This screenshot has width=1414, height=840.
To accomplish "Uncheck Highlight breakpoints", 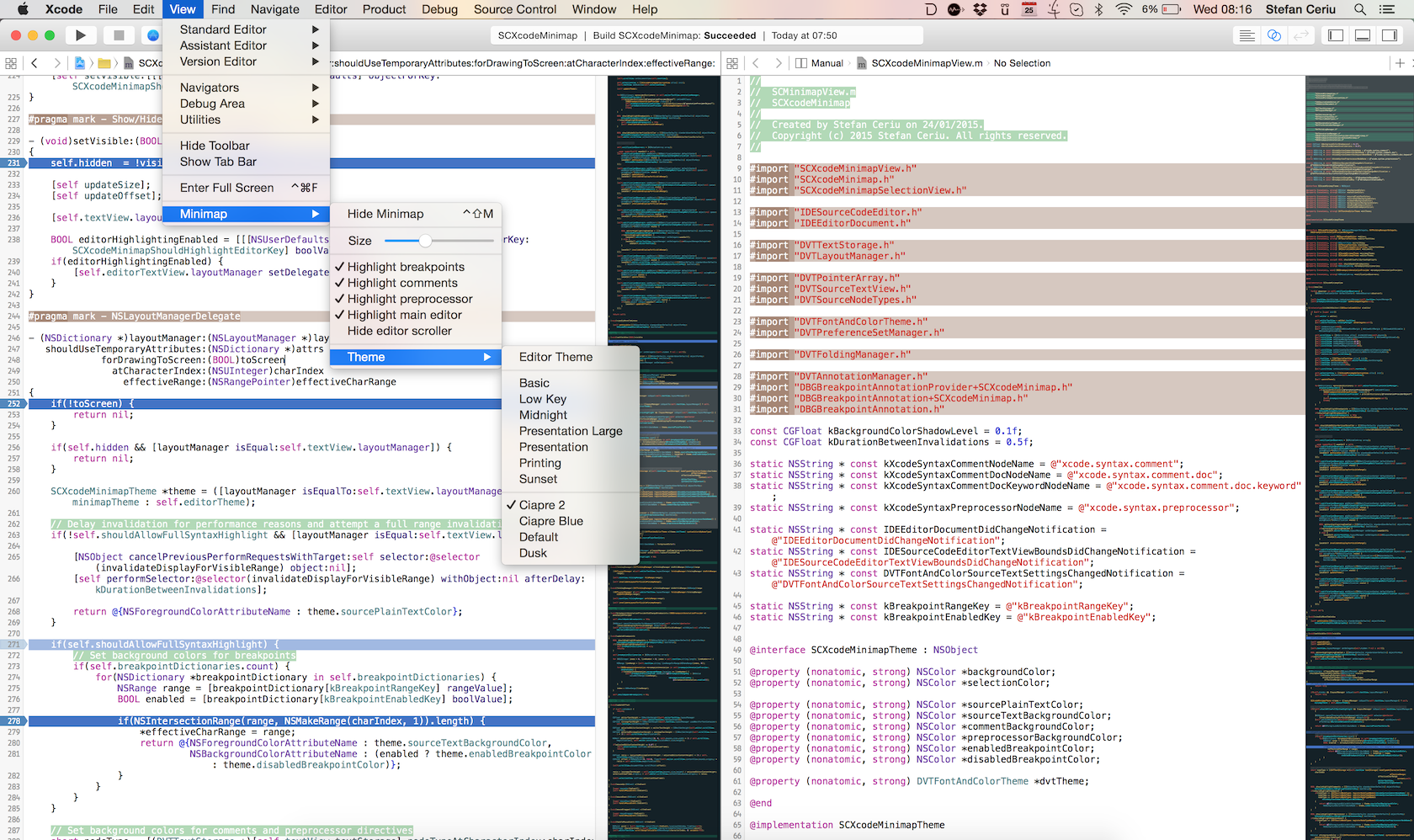I will (406, 267).
